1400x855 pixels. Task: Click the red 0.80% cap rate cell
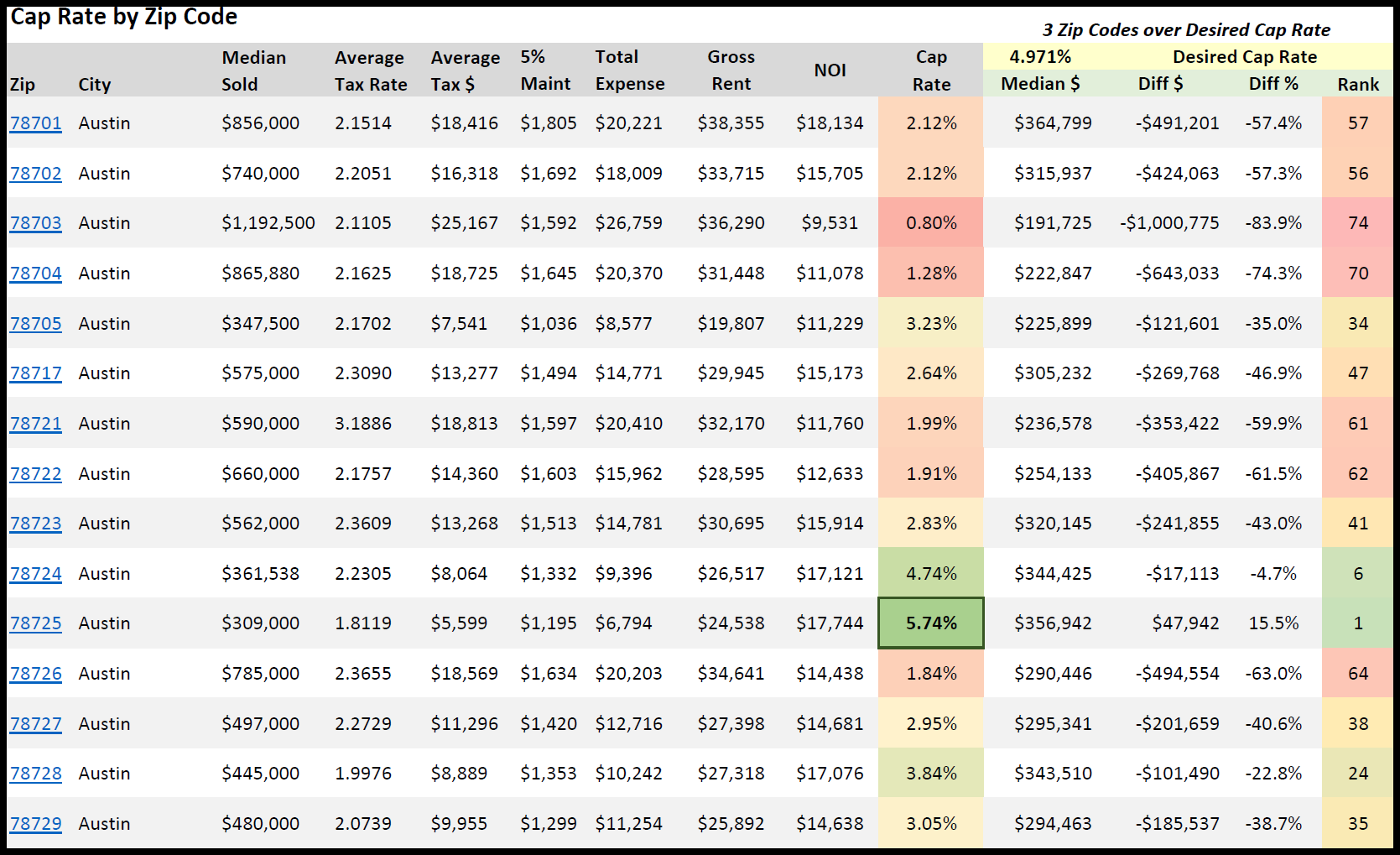coord(931,223)
